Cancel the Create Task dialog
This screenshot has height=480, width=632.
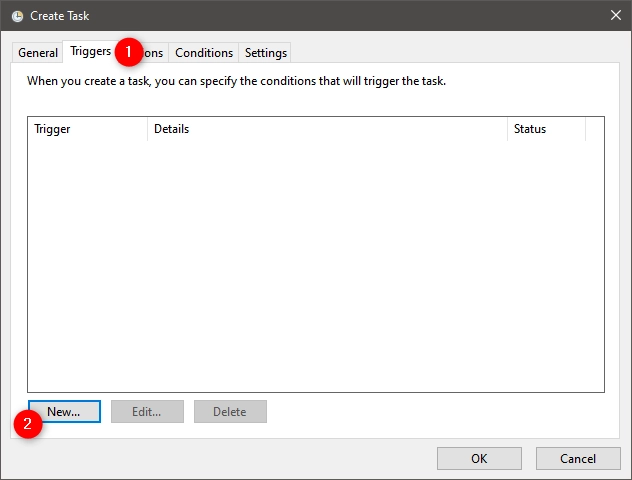578,459
